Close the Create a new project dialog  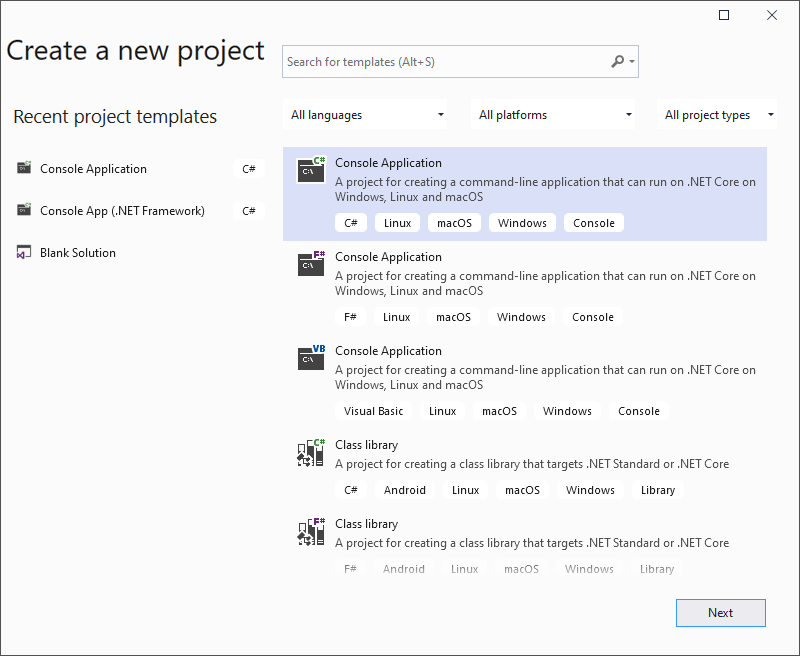[772, 15]
